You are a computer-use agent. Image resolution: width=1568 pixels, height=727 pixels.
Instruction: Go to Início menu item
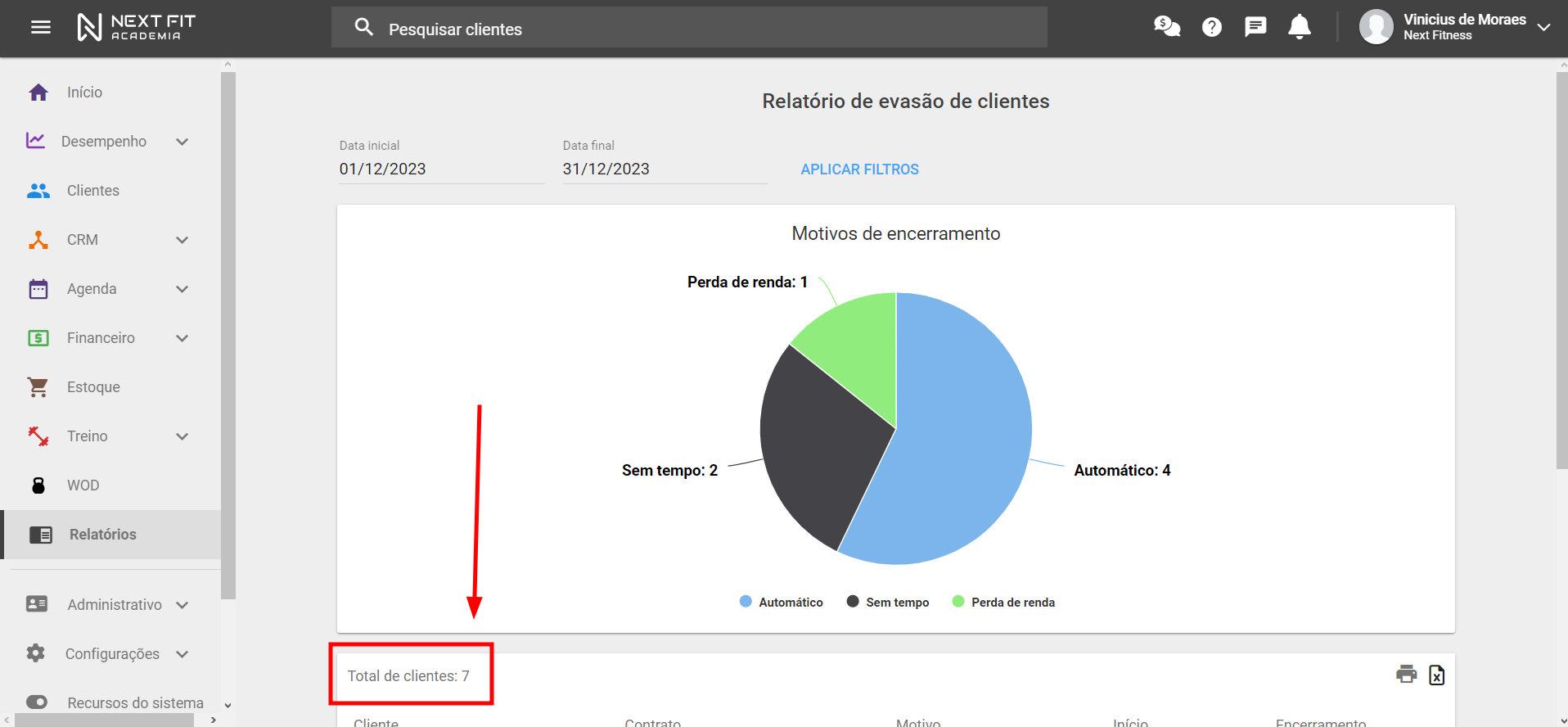[x=110, y=93]
